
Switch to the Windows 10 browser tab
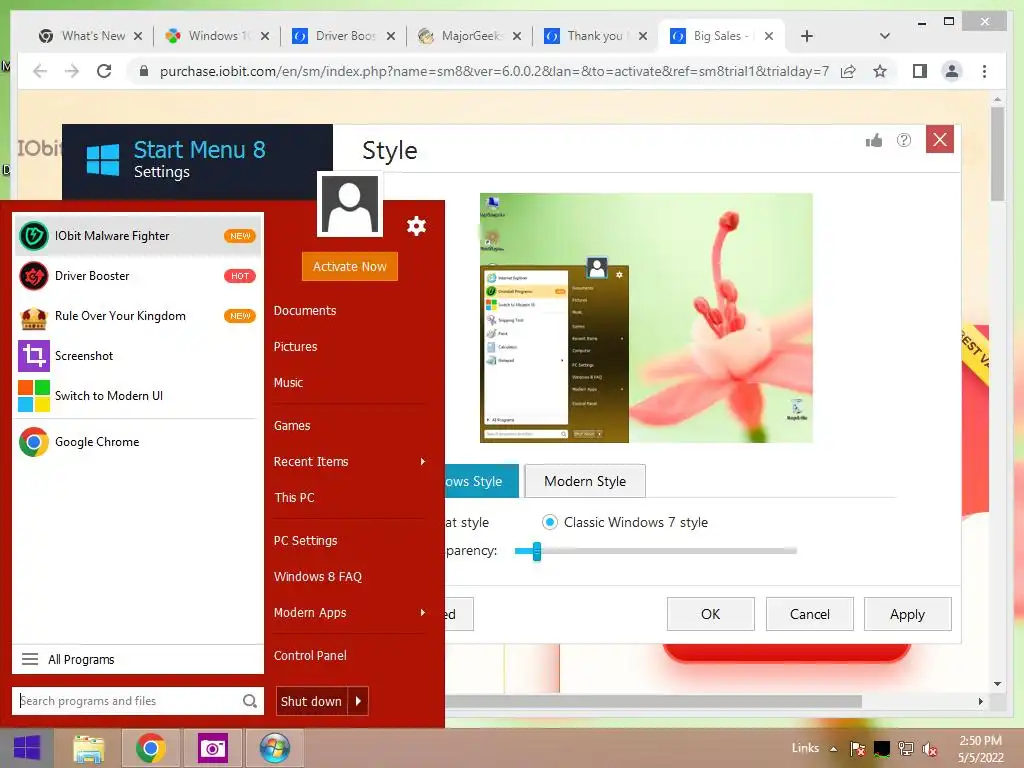[x=216, y=36]
